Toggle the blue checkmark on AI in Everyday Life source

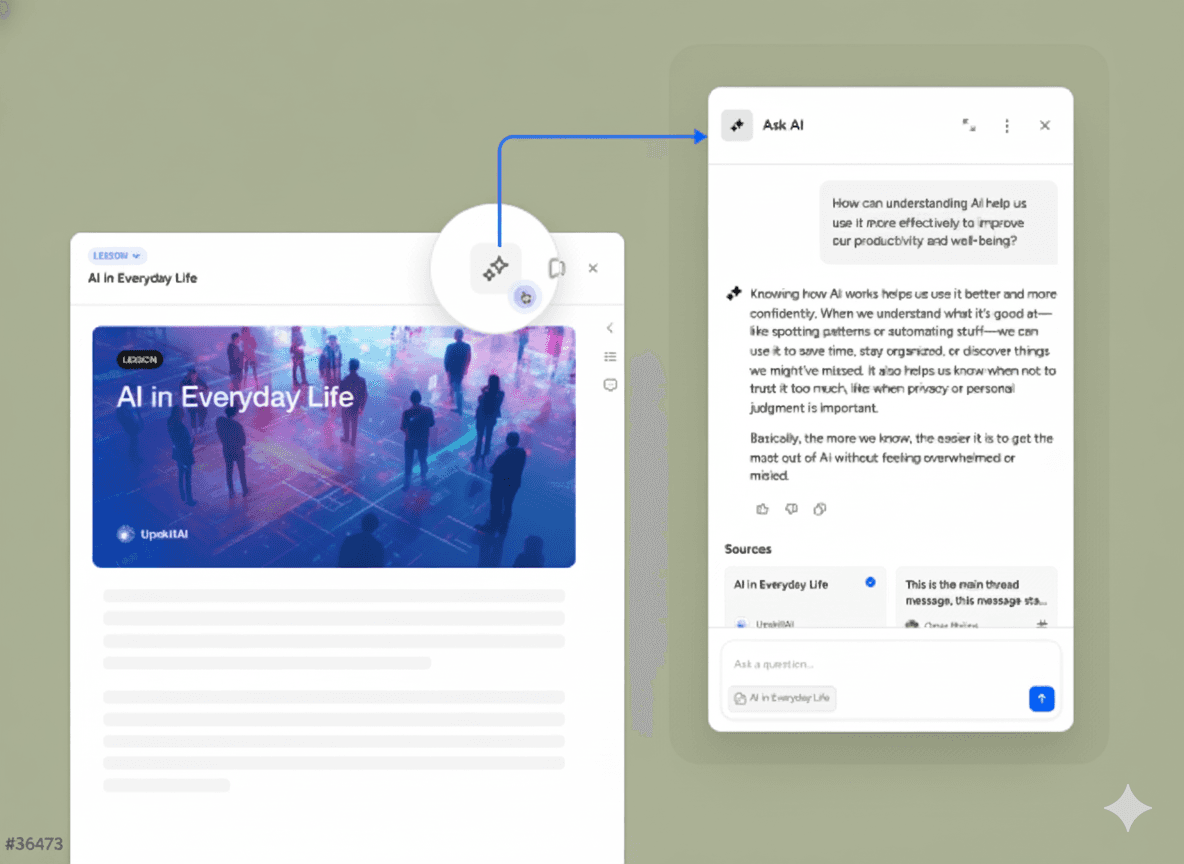pyautogui.click(x=870, y=582)
